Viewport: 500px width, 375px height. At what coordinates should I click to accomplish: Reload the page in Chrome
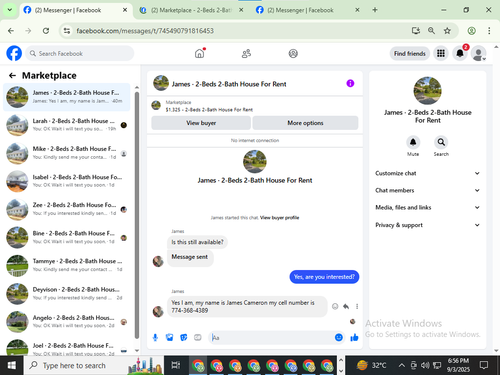click(x=46, y=31)
